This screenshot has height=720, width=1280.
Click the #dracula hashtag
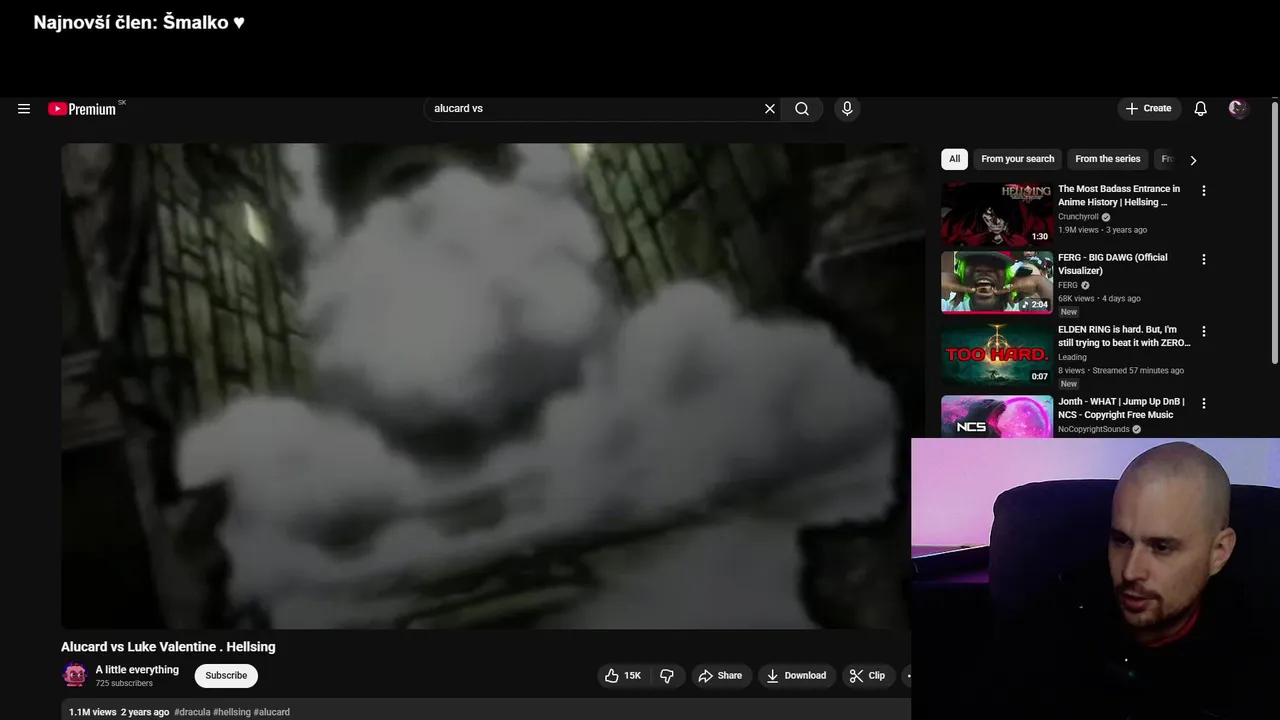(191, 712)
